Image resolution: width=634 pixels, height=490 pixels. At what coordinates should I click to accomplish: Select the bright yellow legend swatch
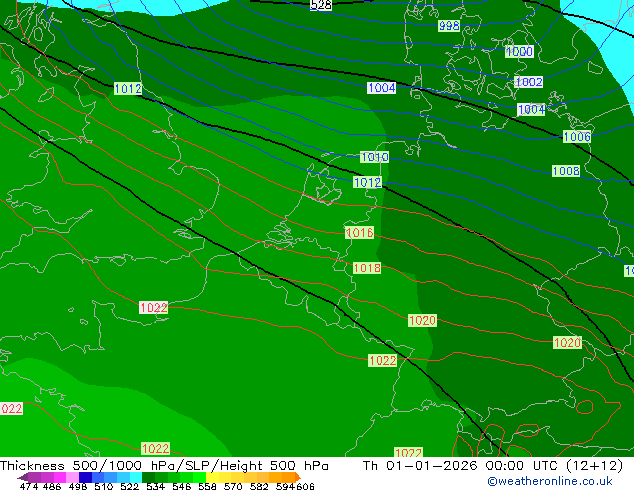(212, 477)
